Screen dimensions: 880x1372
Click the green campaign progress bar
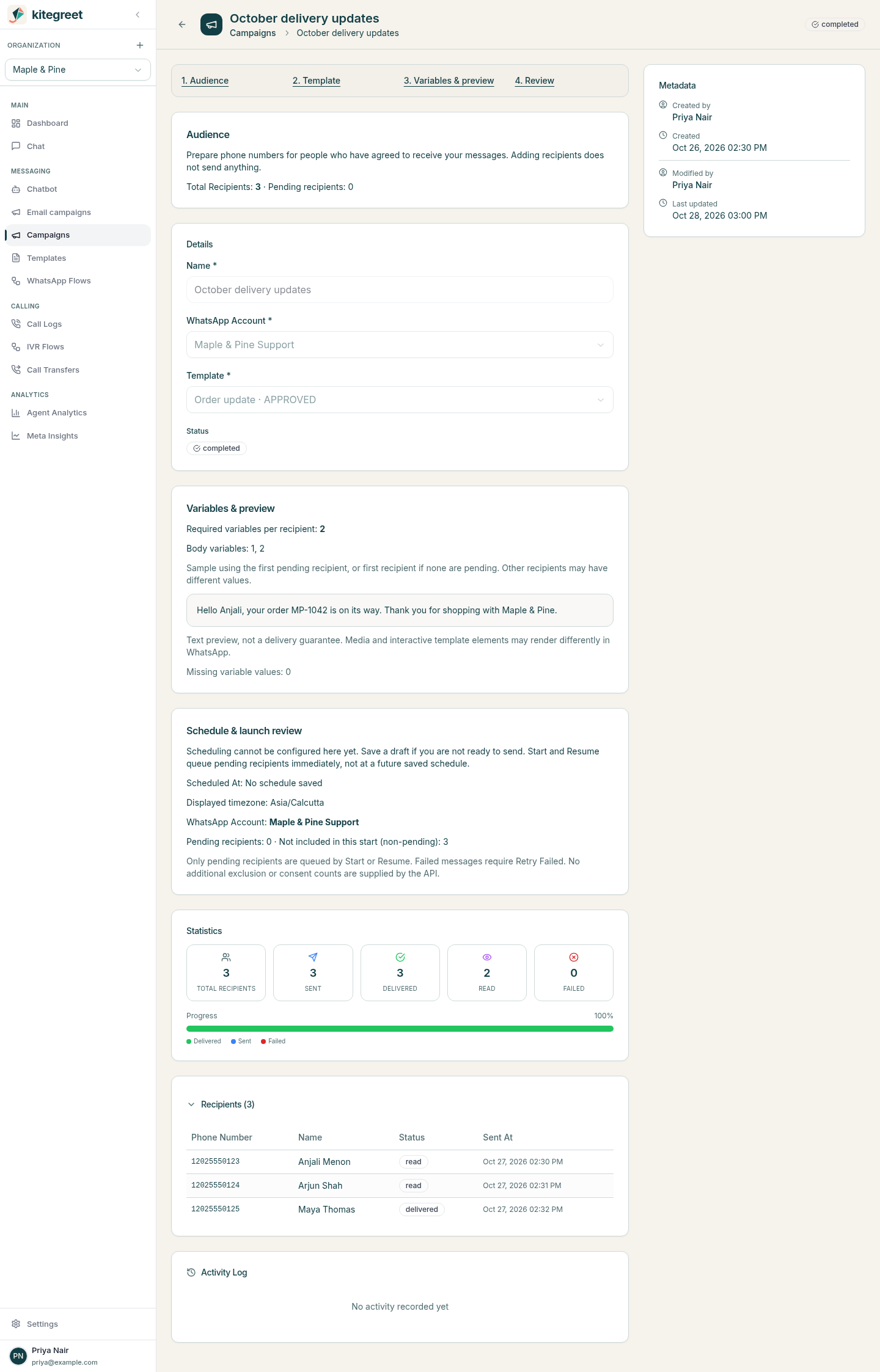(x=400, y=1029)
